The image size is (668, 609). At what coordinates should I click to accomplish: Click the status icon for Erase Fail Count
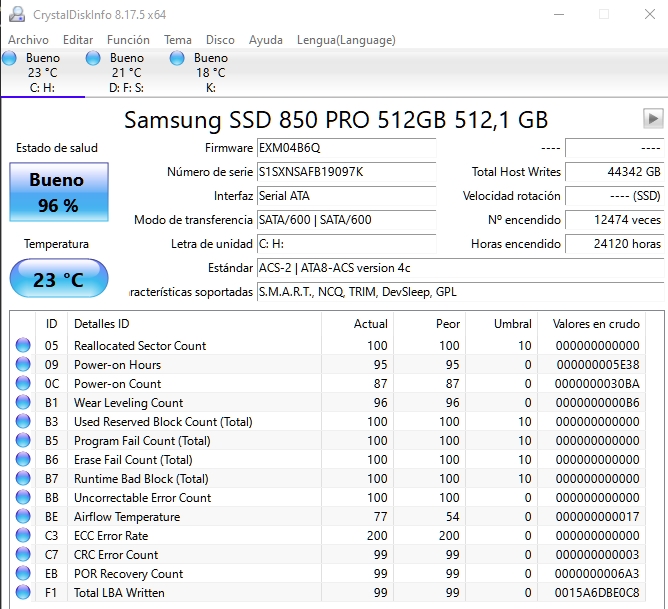coord(23,459)
